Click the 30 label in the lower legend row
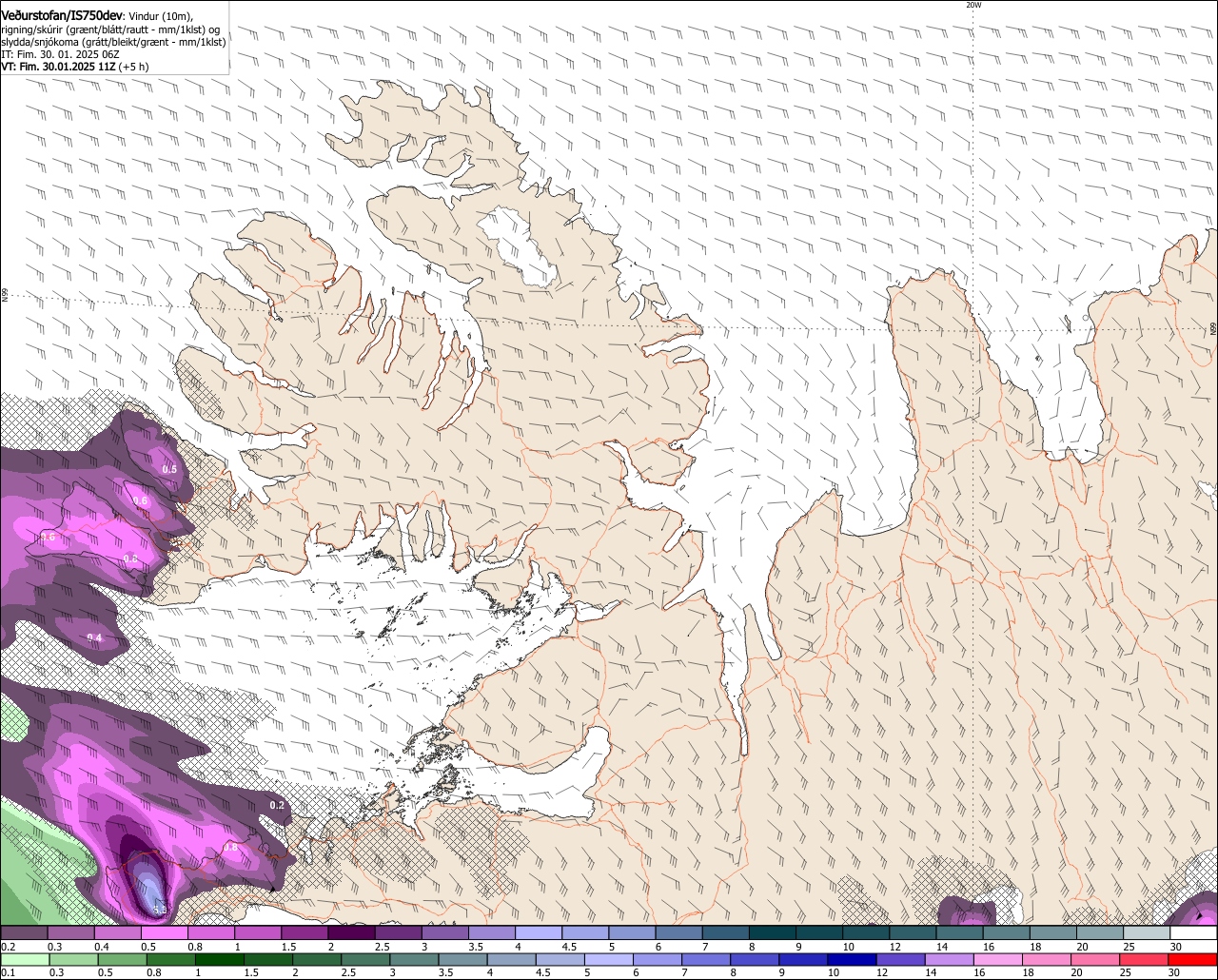Image resolution: width=1218 pixels, height=980 pixels. click(x=1173, y=973)
